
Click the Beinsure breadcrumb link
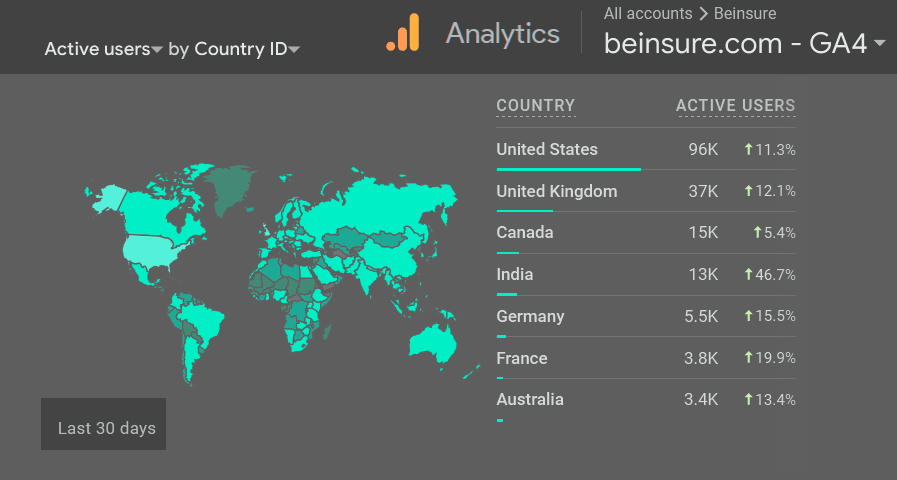coord(745,13)
